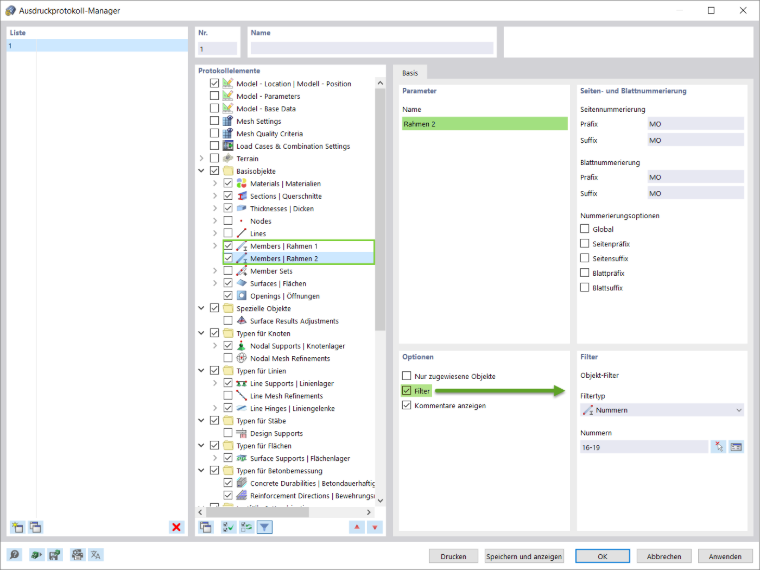This screenshot has height=570, width=760.
Task: Click the save-as-template icon in the footer
Action: point(55,554)
